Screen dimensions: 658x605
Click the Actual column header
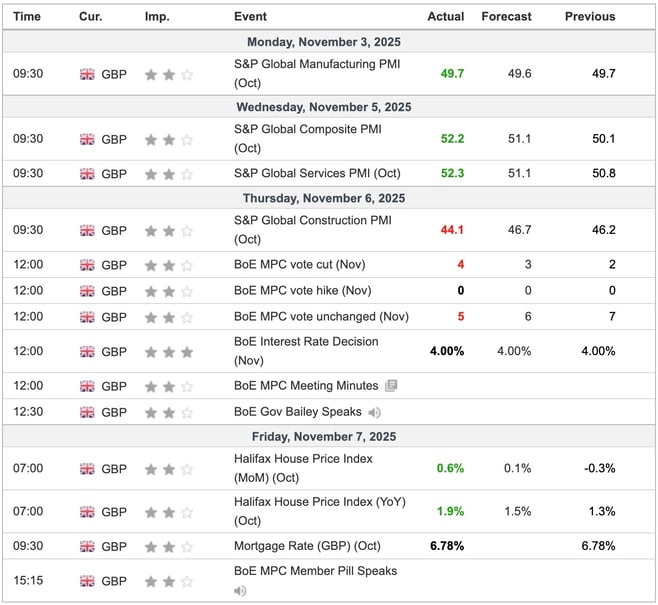[445, 17]
